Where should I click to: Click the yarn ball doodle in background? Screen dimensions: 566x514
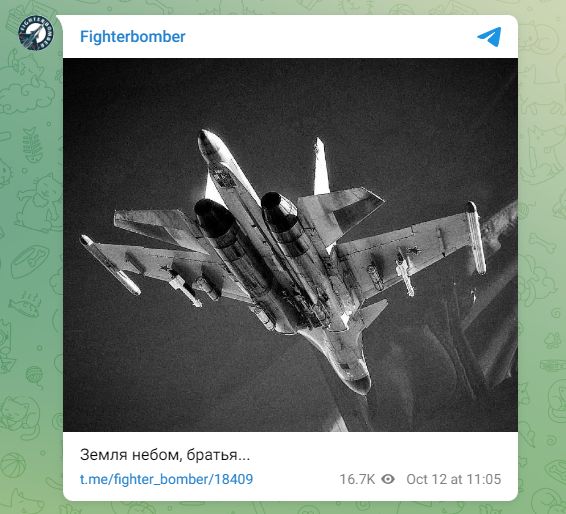pyautogui.click(x=34, y=376)
